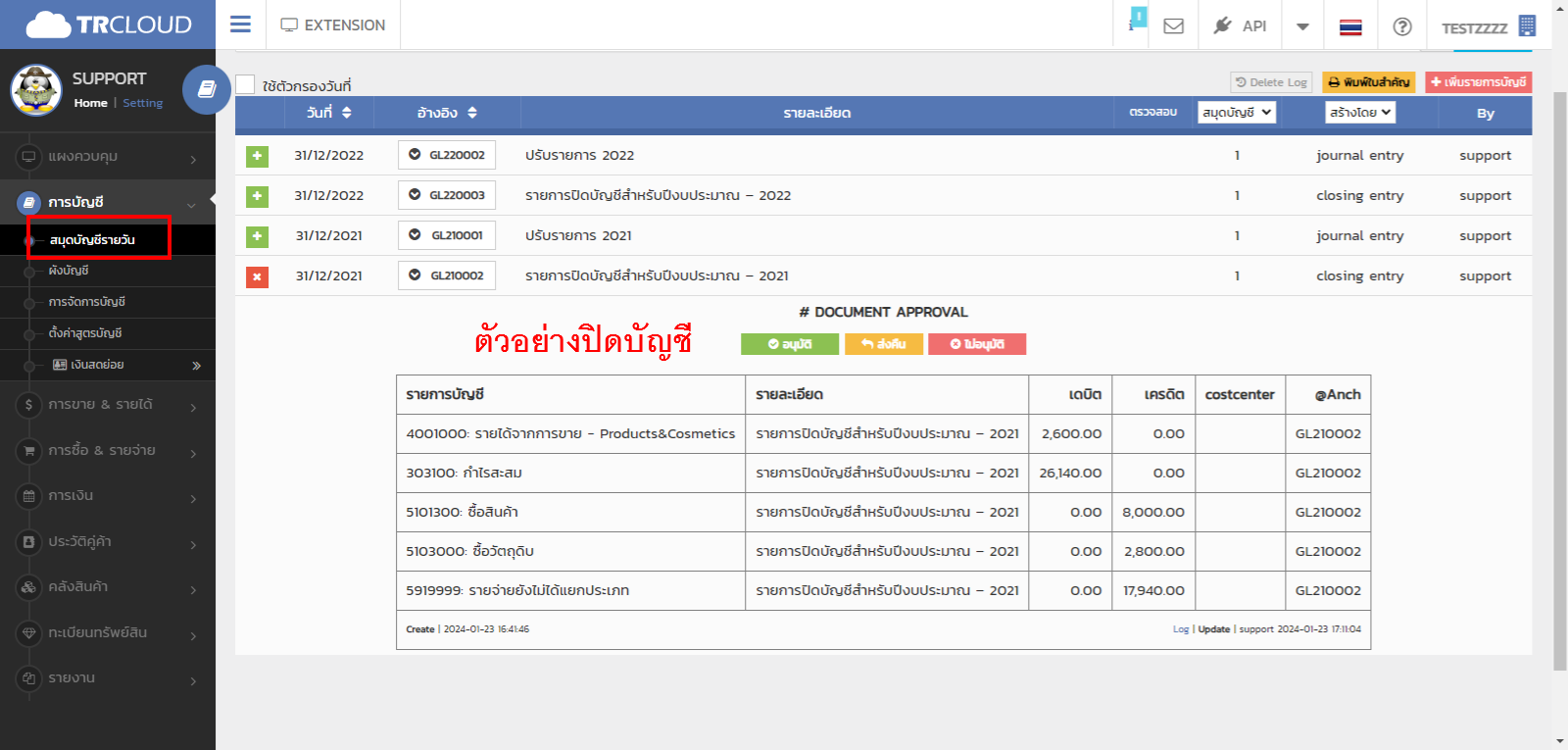Expand the GL210001 row with plus icon
1568x750 pixels.
[257, 236]
